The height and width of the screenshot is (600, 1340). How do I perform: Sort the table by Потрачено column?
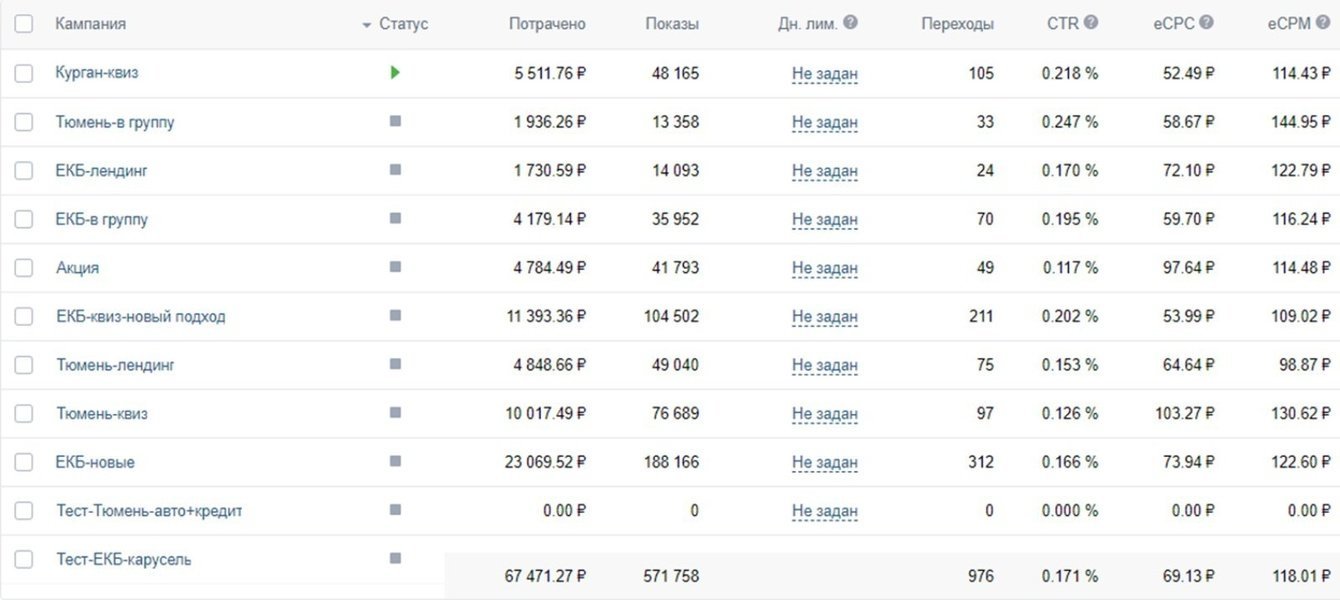547,24
